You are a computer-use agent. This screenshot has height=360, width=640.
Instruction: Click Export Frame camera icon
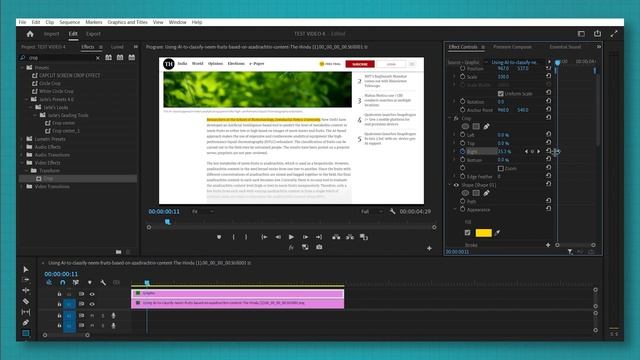point(319,247)
